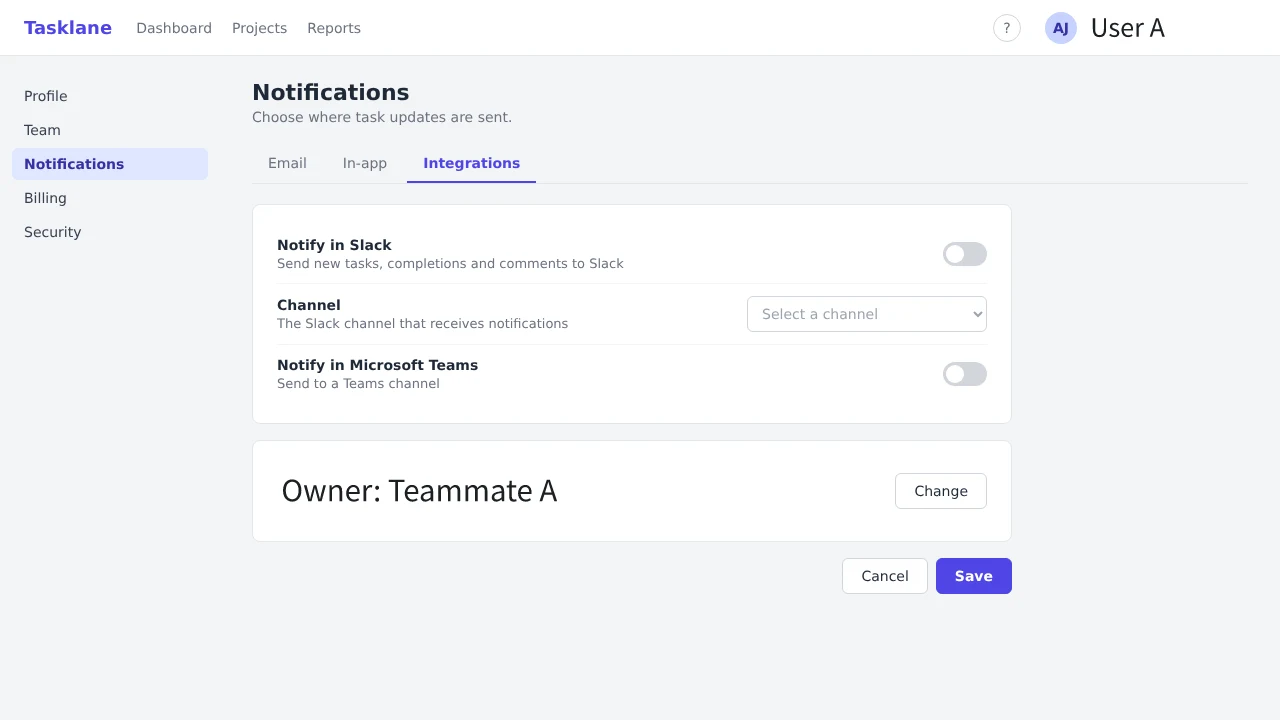Click the Change owner button
The image size is (1280, 720).
(941, 491)
